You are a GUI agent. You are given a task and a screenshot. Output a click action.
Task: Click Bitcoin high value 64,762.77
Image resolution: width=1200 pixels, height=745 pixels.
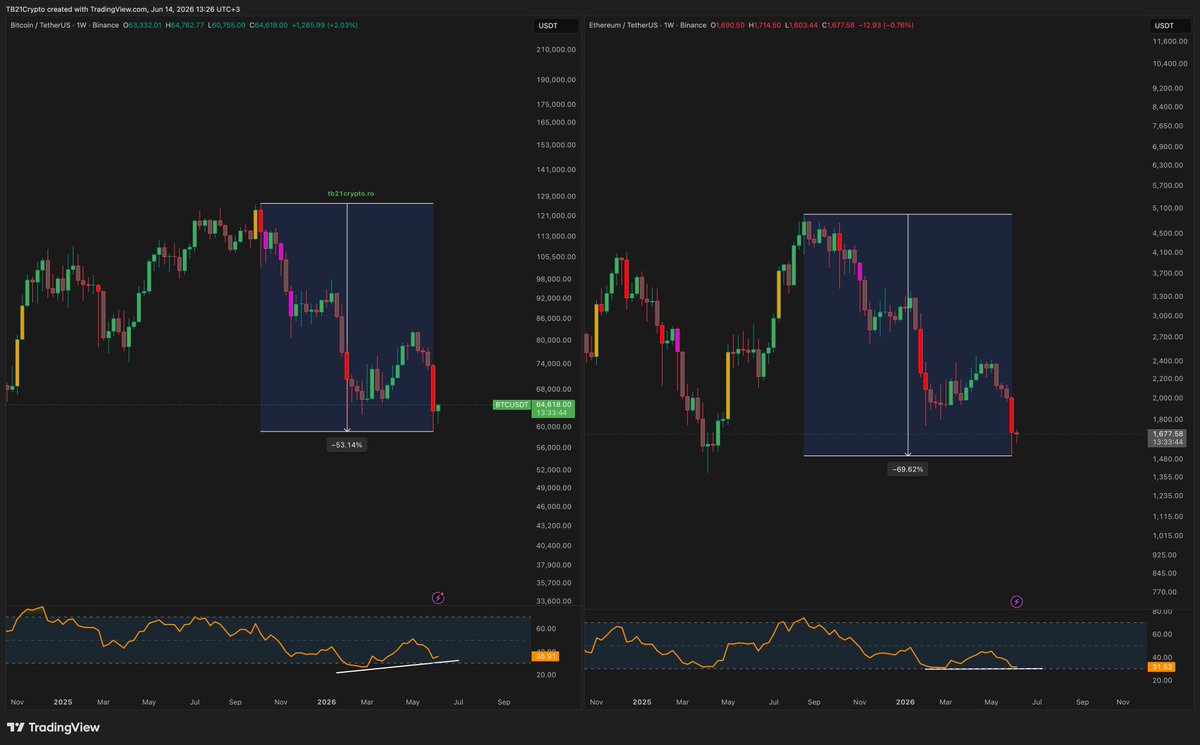click(x=185, y=24)
